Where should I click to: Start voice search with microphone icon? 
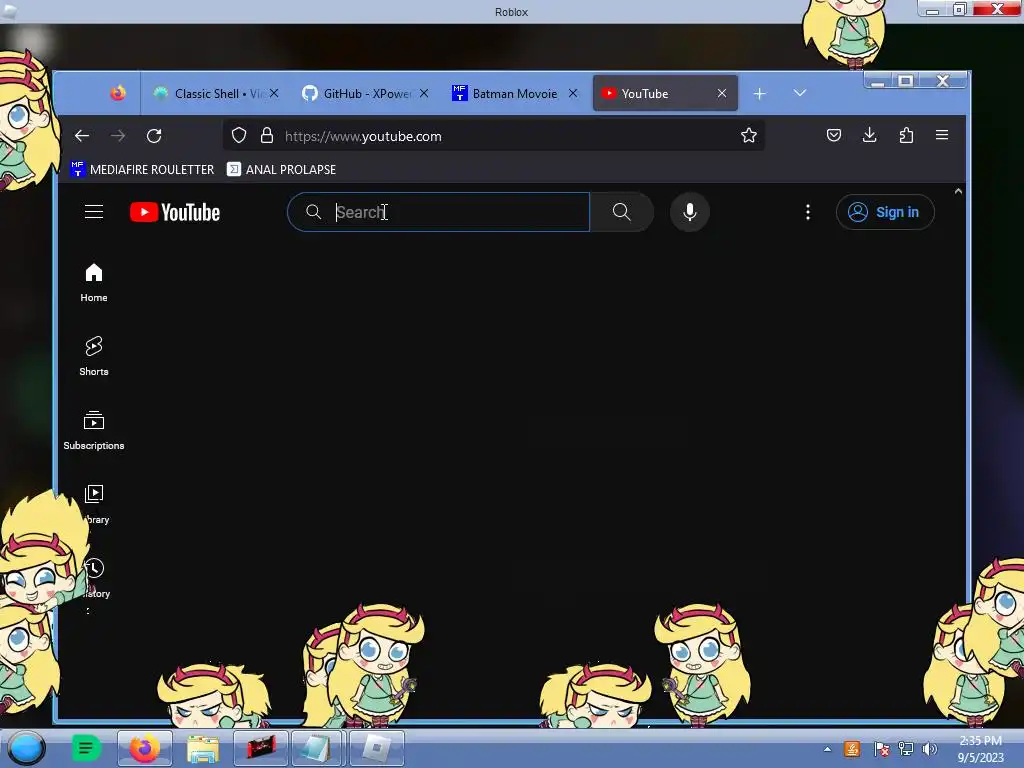[690, 212]
